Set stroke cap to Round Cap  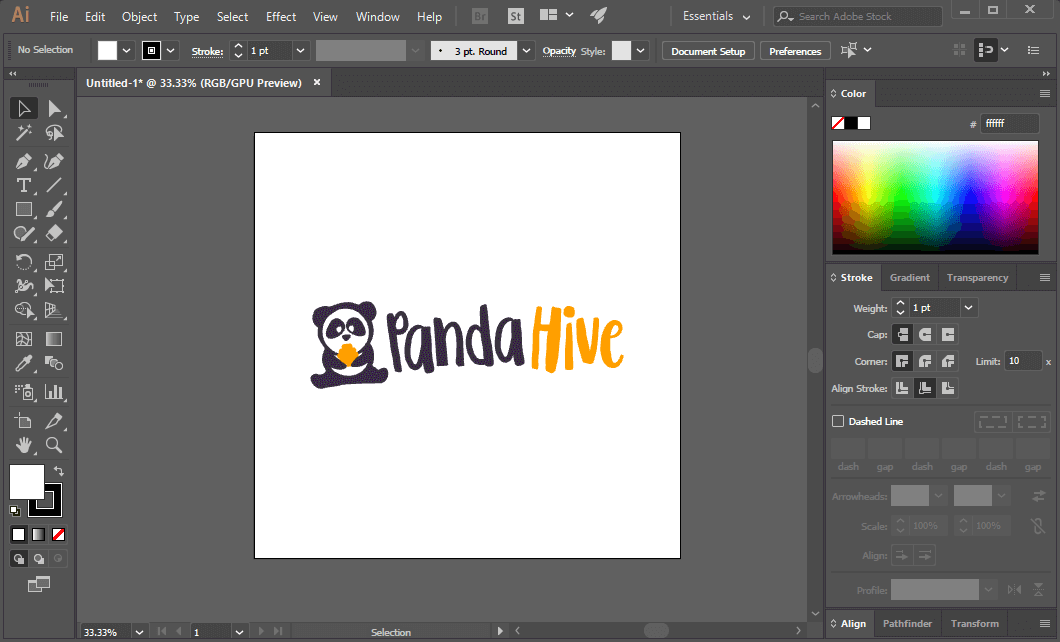924,334
